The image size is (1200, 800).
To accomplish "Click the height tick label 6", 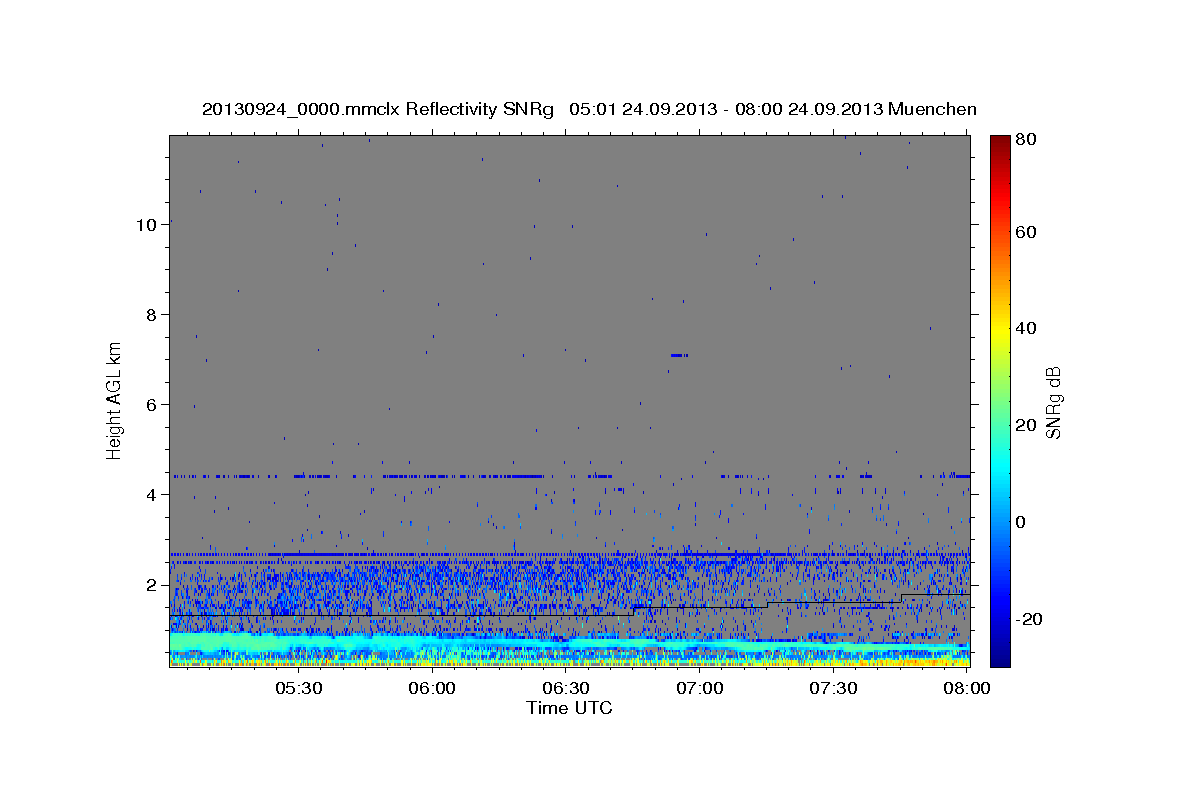I will [151, 405].
